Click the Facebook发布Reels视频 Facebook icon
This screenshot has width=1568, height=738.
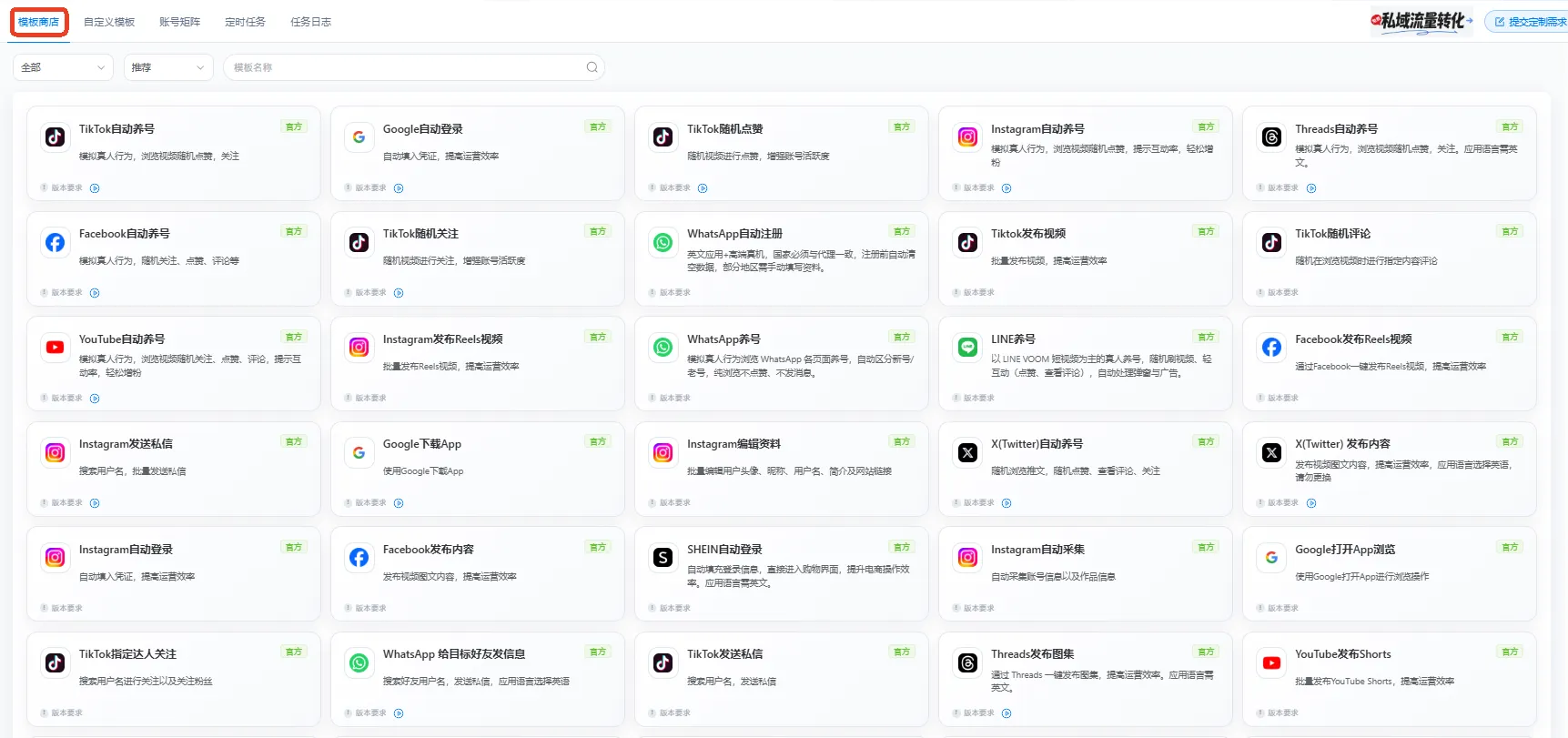1272,347
